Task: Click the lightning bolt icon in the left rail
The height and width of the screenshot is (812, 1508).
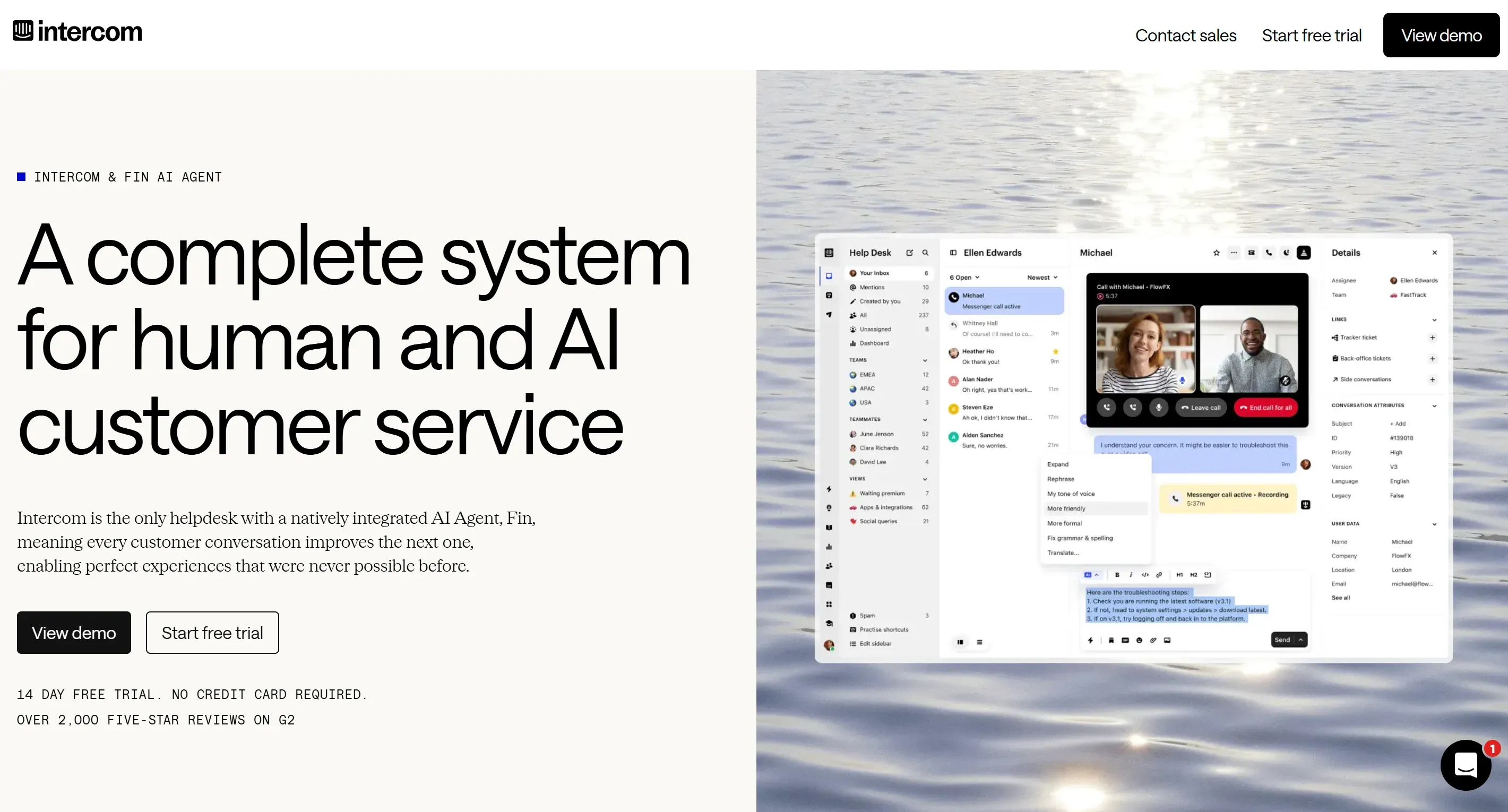Action: [829, 489]
